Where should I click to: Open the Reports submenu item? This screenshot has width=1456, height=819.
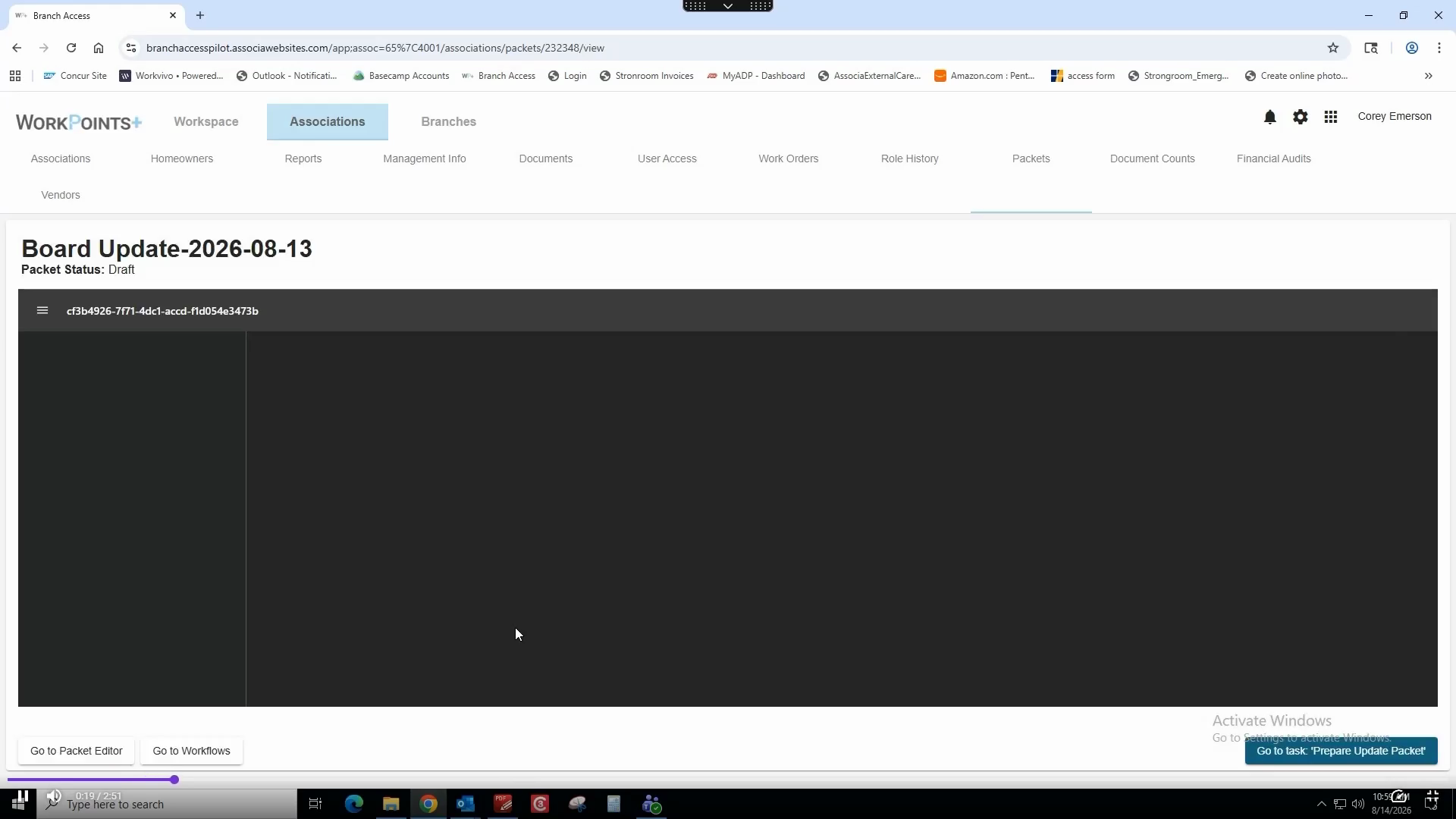pos(303,158)
